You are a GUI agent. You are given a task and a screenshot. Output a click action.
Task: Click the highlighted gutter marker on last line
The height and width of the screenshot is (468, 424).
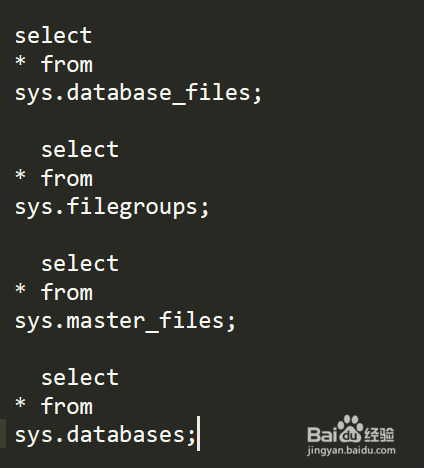click(x=3, y=433)
